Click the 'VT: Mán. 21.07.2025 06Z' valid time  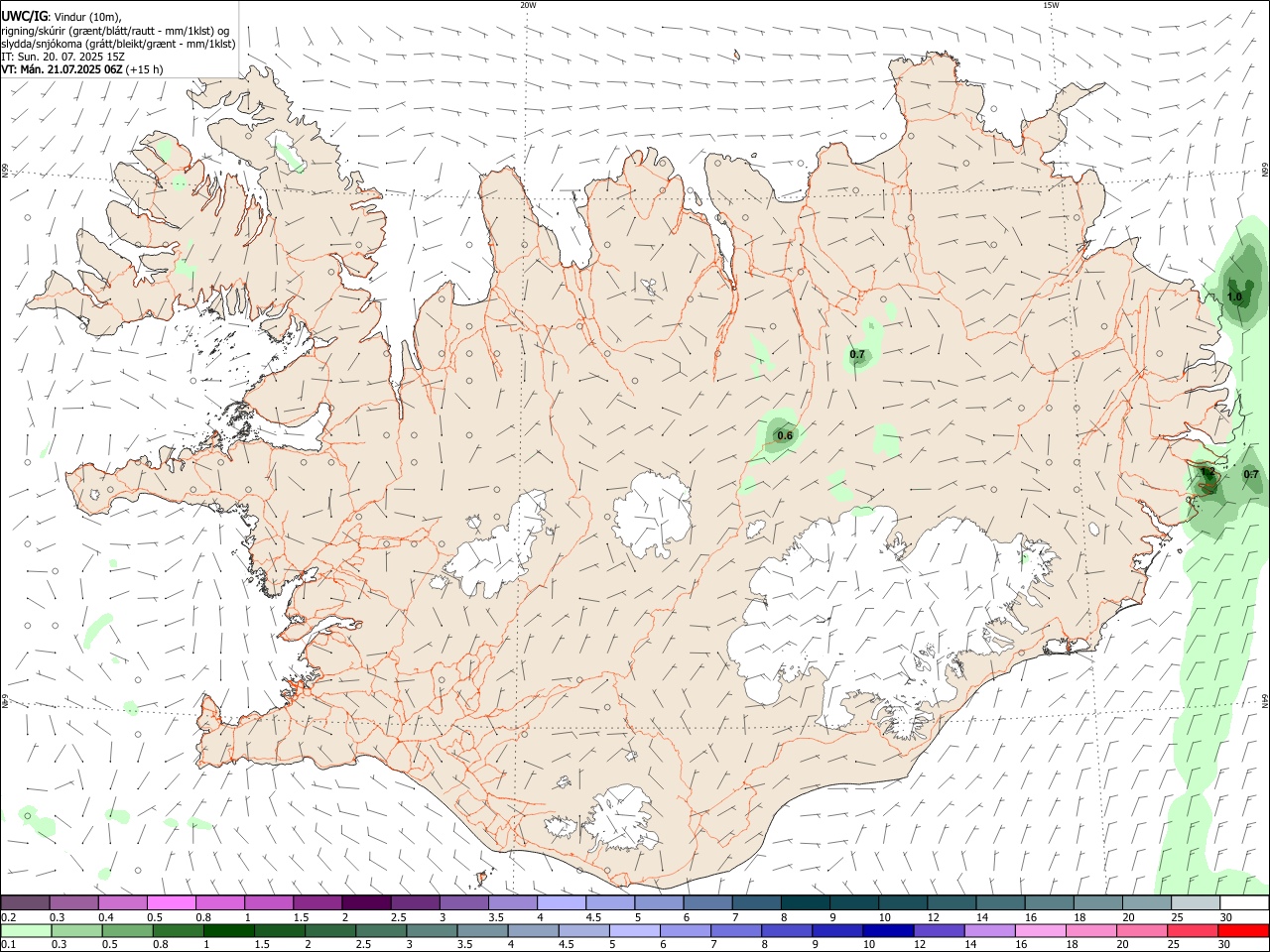click(62, 69)
